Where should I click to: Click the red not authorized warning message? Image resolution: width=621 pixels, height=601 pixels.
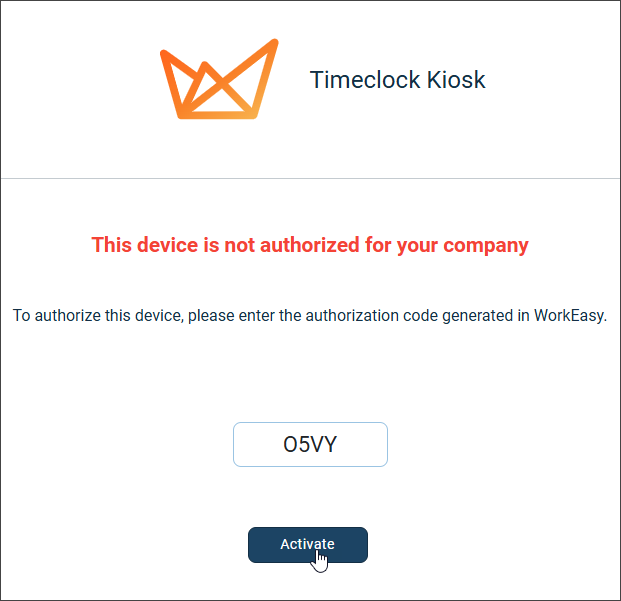tap(310, 245)
